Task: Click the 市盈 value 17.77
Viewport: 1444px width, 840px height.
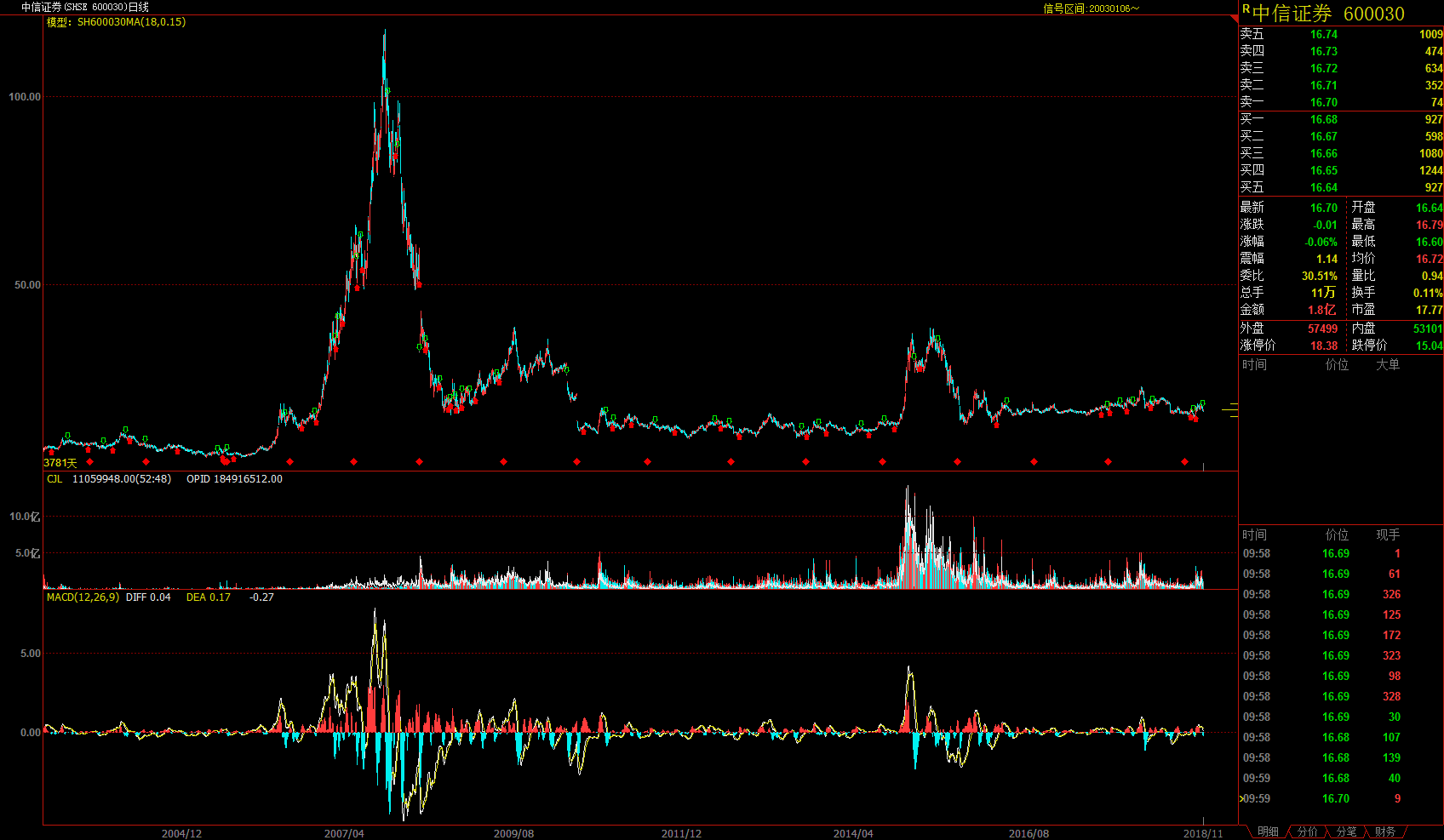Action: [x=1430, y=310]
